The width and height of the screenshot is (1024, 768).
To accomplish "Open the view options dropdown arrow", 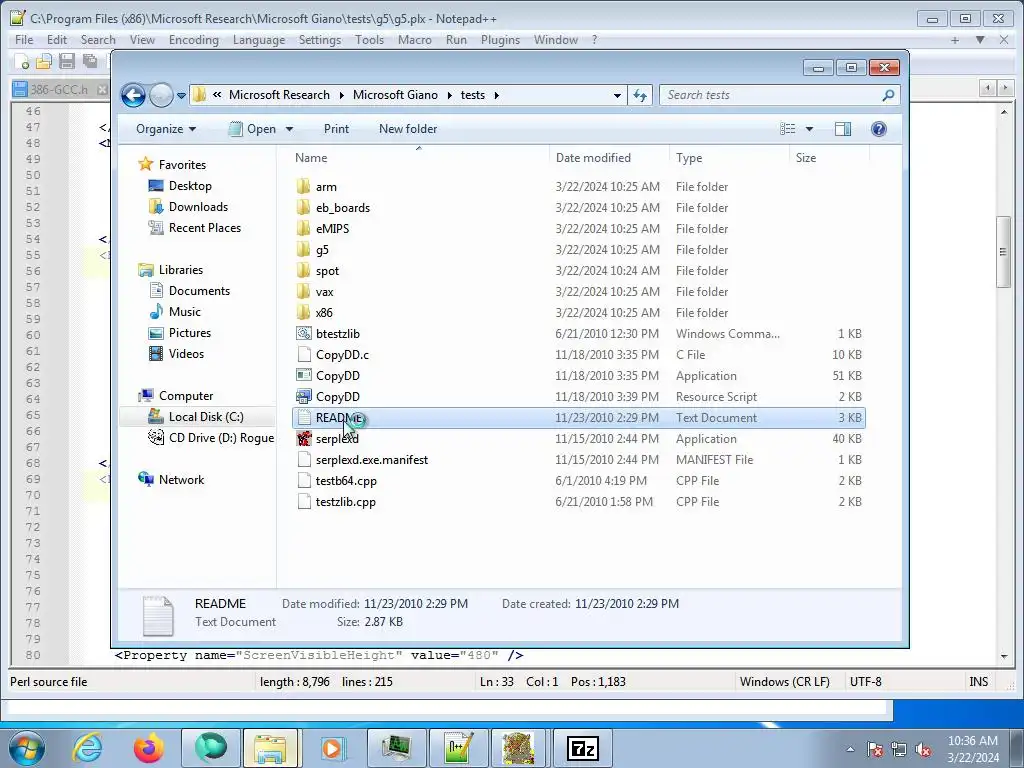I will [809, 129].
